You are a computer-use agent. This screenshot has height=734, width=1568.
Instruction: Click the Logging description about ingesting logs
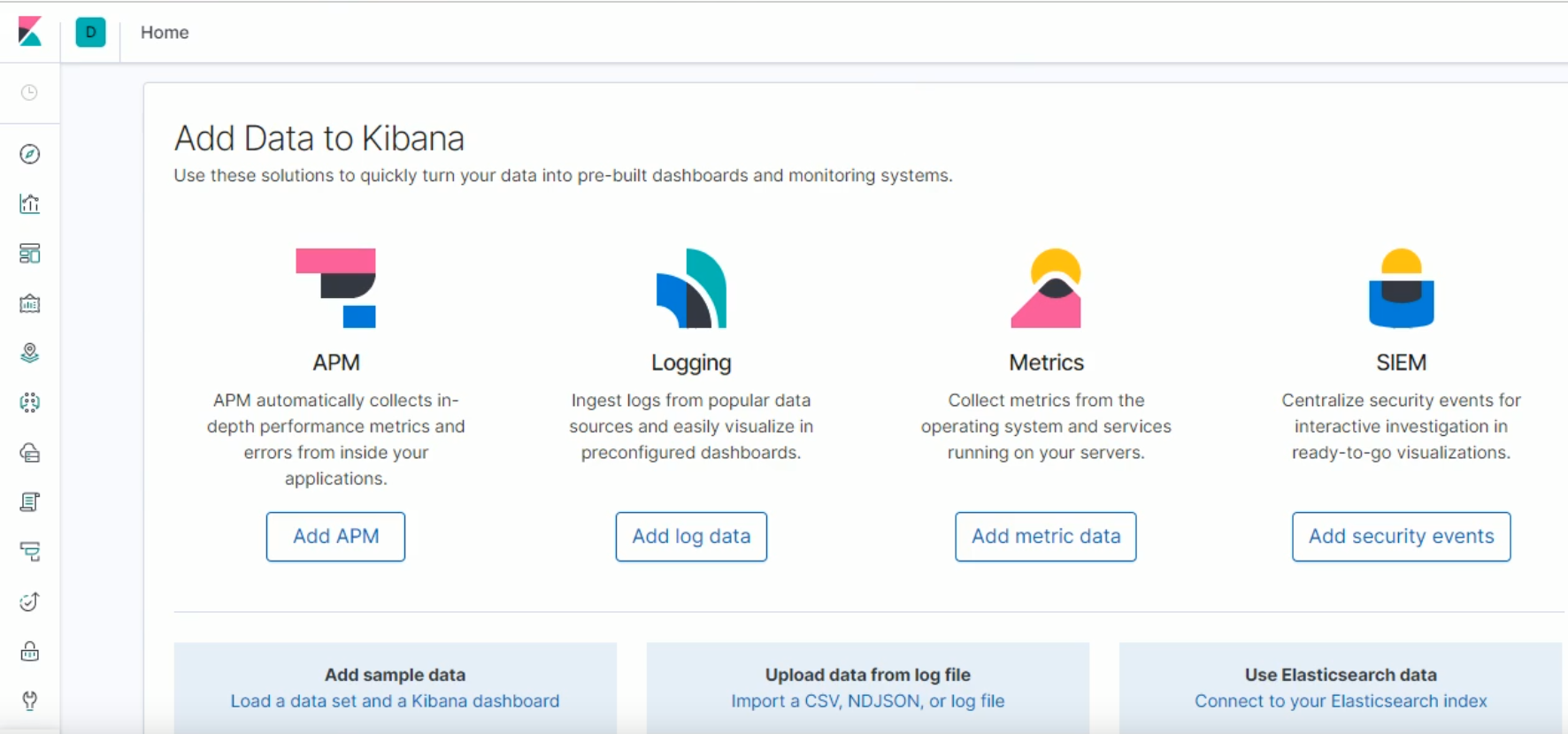(x=691, y=426)
